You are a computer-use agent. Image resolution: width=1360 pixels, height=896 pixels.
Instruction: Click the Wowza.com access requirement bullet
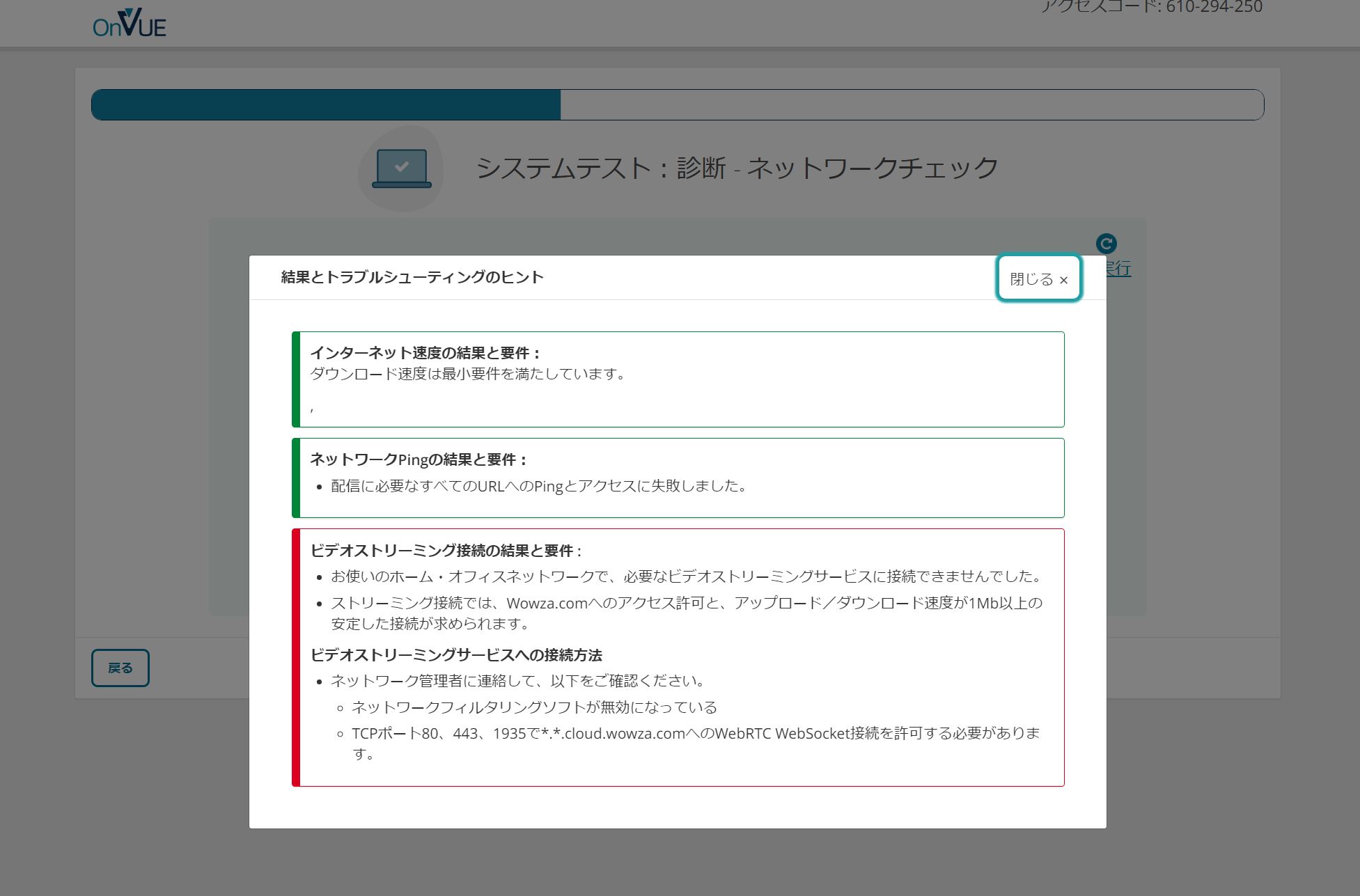point(686,604)
